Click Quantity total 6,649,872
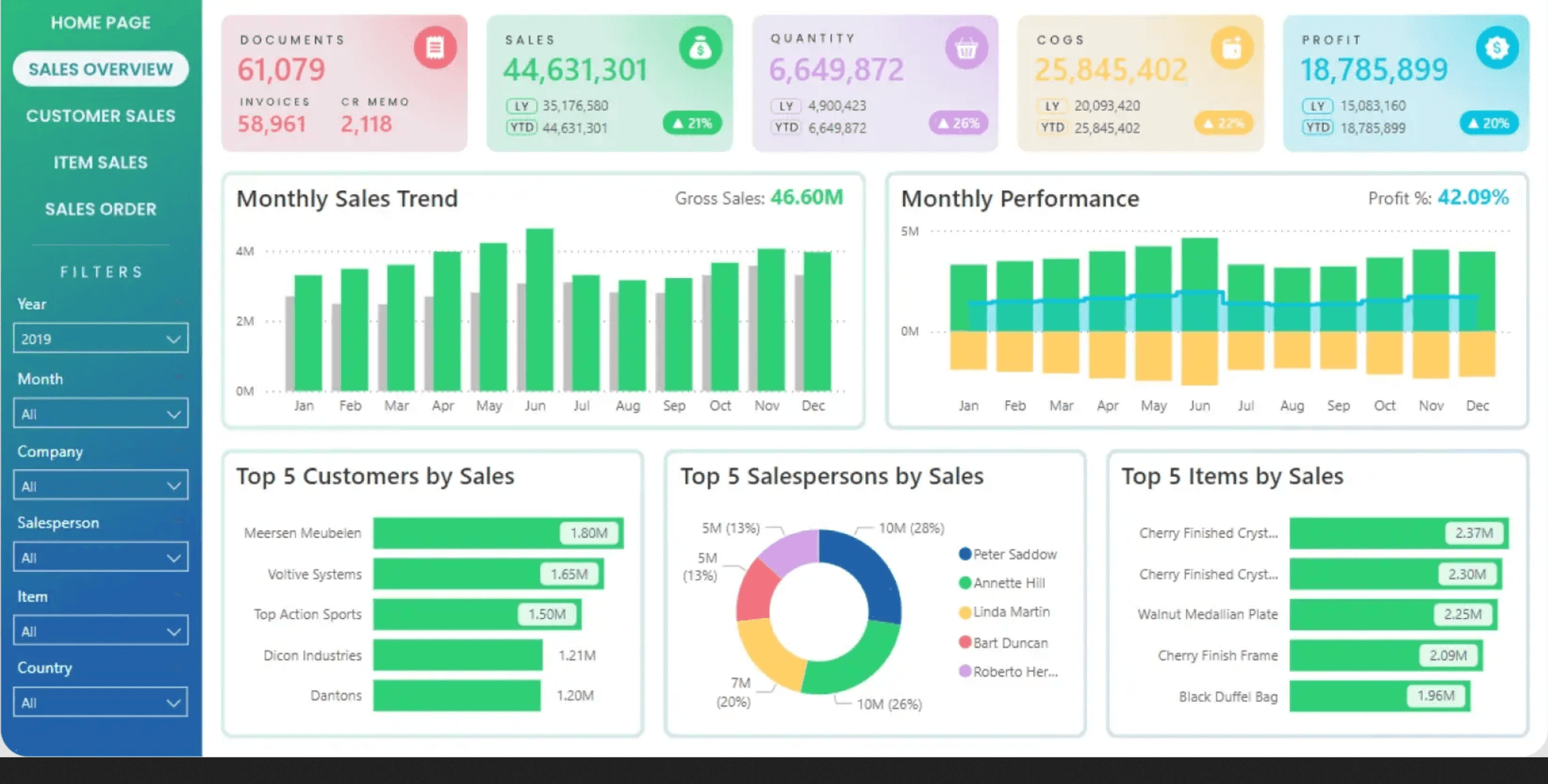 (x=836, y=70)
